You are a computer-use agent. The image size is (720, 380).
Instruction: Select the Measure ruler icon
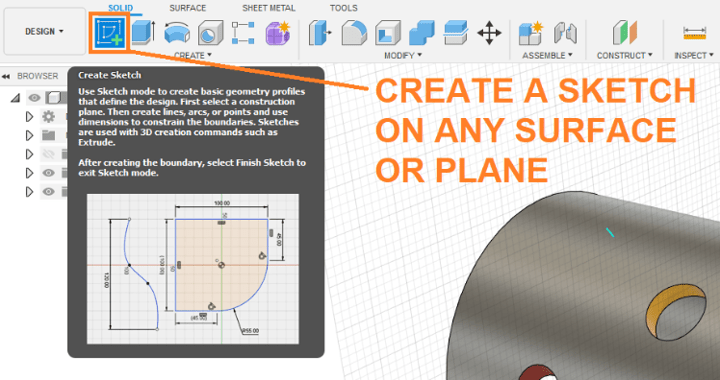tap(695, 34)
